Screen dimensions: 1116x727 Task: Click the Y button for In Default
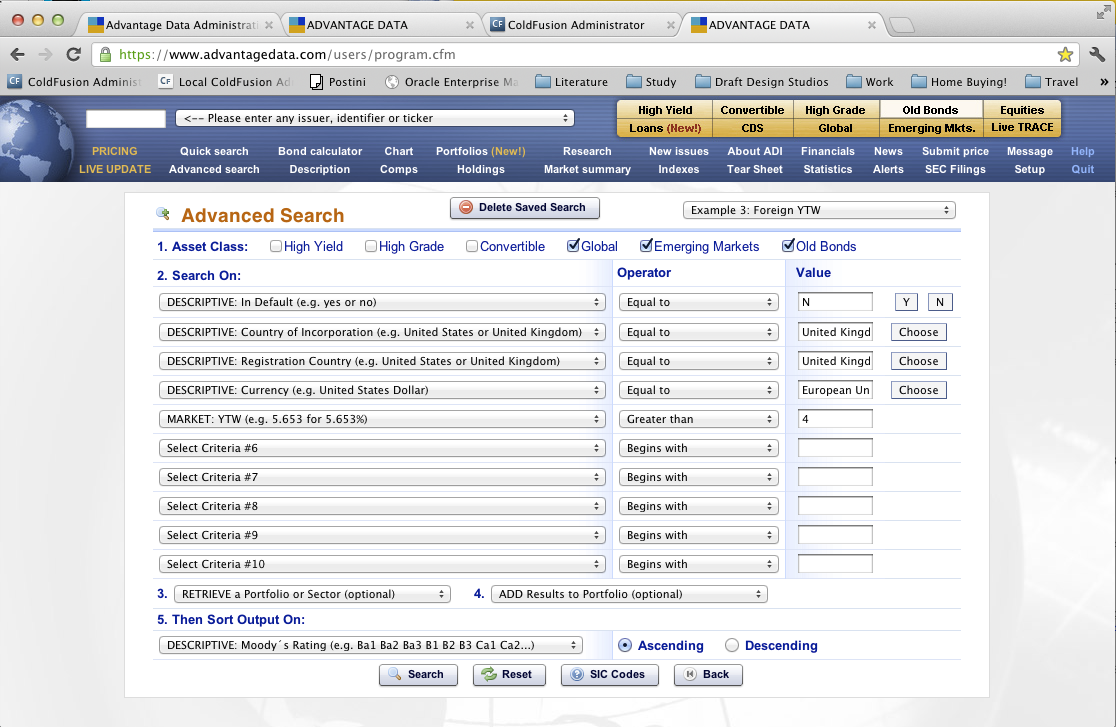point(906,302)
